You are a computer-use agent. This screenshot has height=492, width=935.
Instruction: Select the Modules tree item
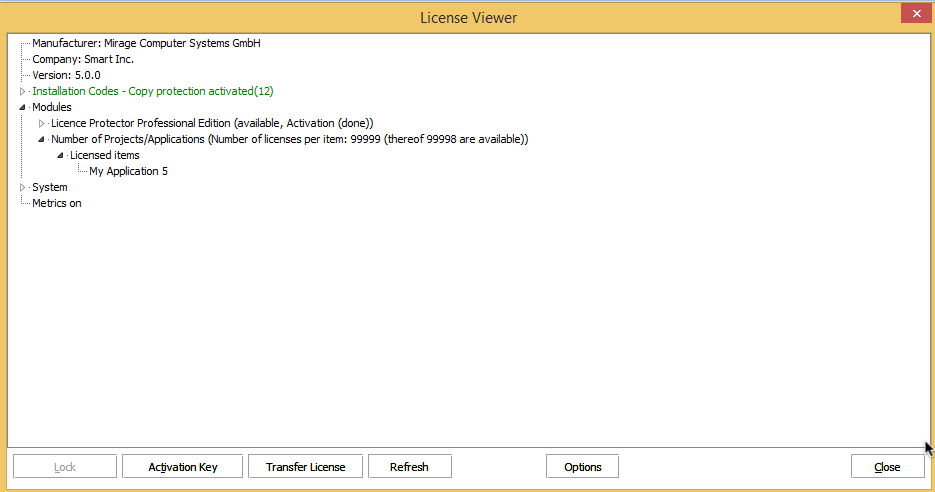pos(52,107)
